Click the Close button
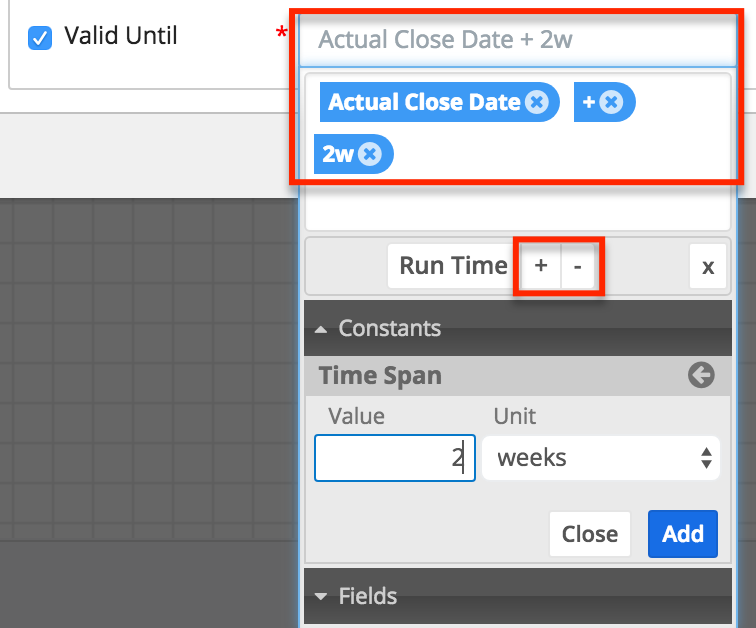Image resolution: width=756 pixels, height=628 pixels. coord(589,534)
